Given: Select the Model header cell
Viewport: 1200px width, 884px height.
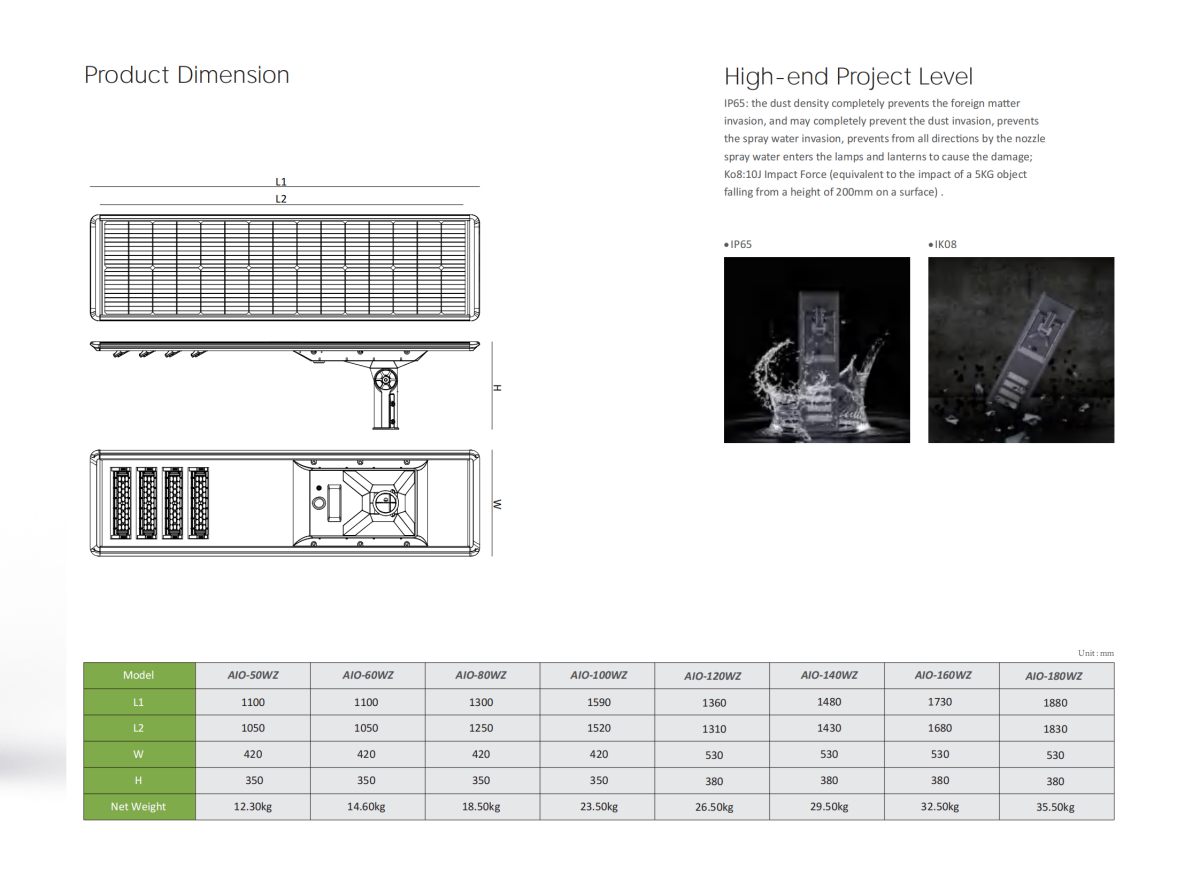Looking at the screenshot, I should coord(139,674).
